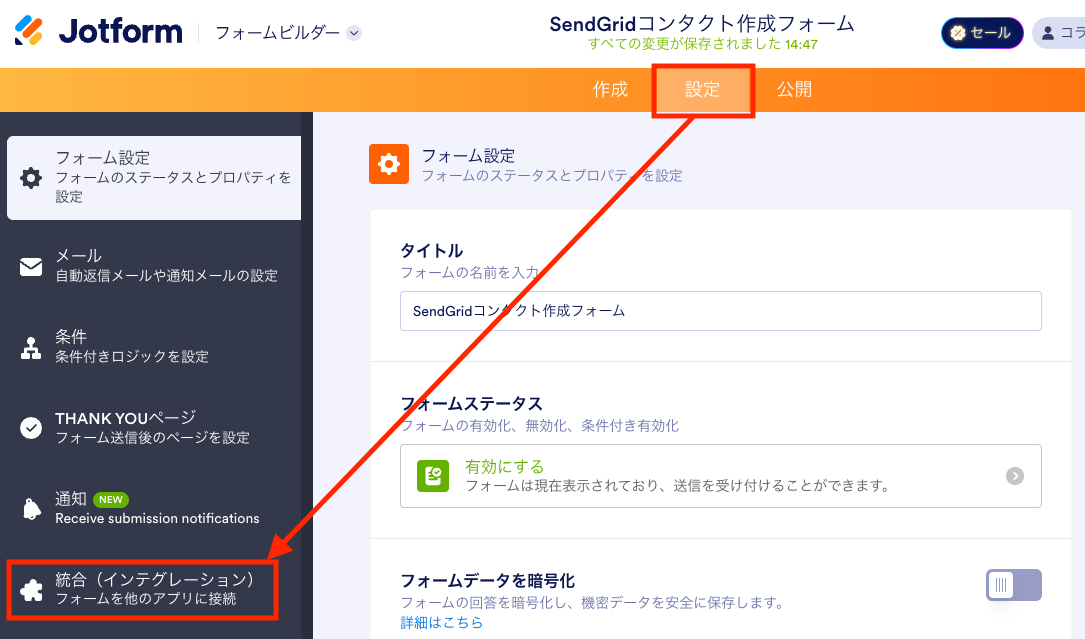The height and width of the screenshot is (639, 1085).
Task: Open the 有効にする form status selector
Action: tap(720, 476)
